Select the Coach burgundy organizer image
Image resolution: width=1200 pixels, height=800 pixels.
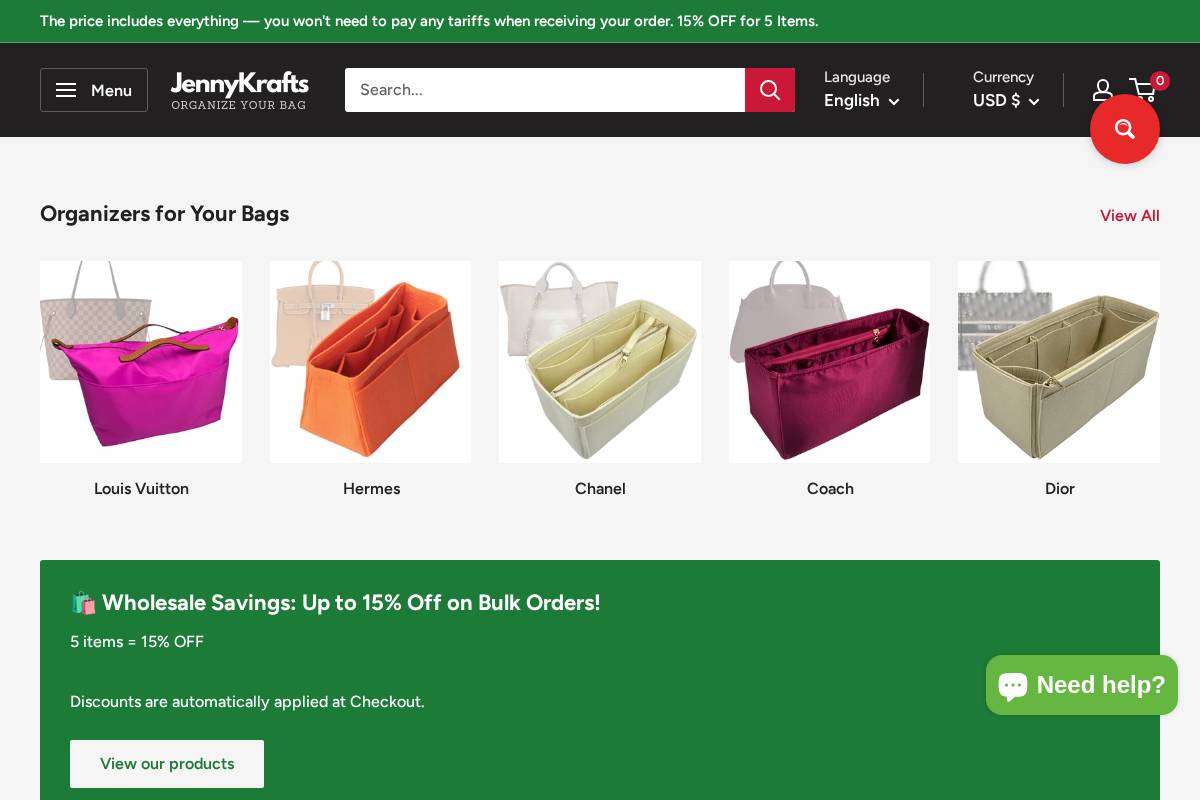[829, 362]
